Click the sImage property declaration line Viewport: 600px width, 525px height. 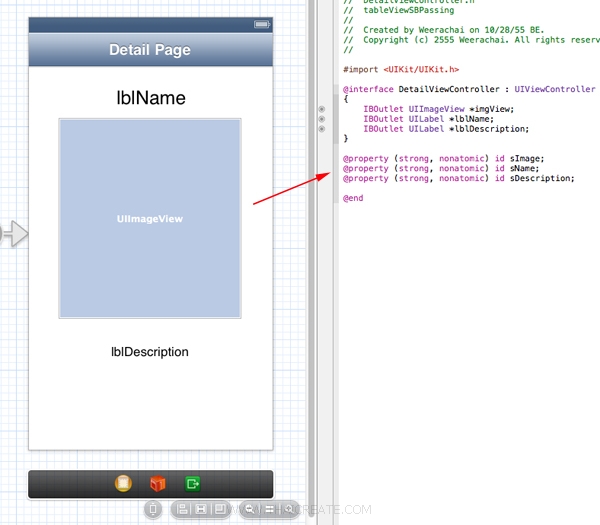(443, 158)
